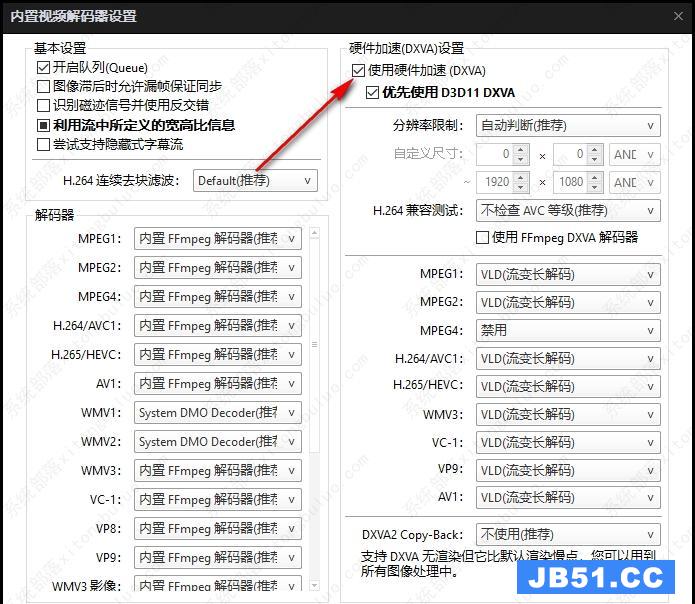Check 使用 FFmpeg DXVA 解码器 box
The height and width of the screenshot is (604, 695).
[x=483, y=237]
